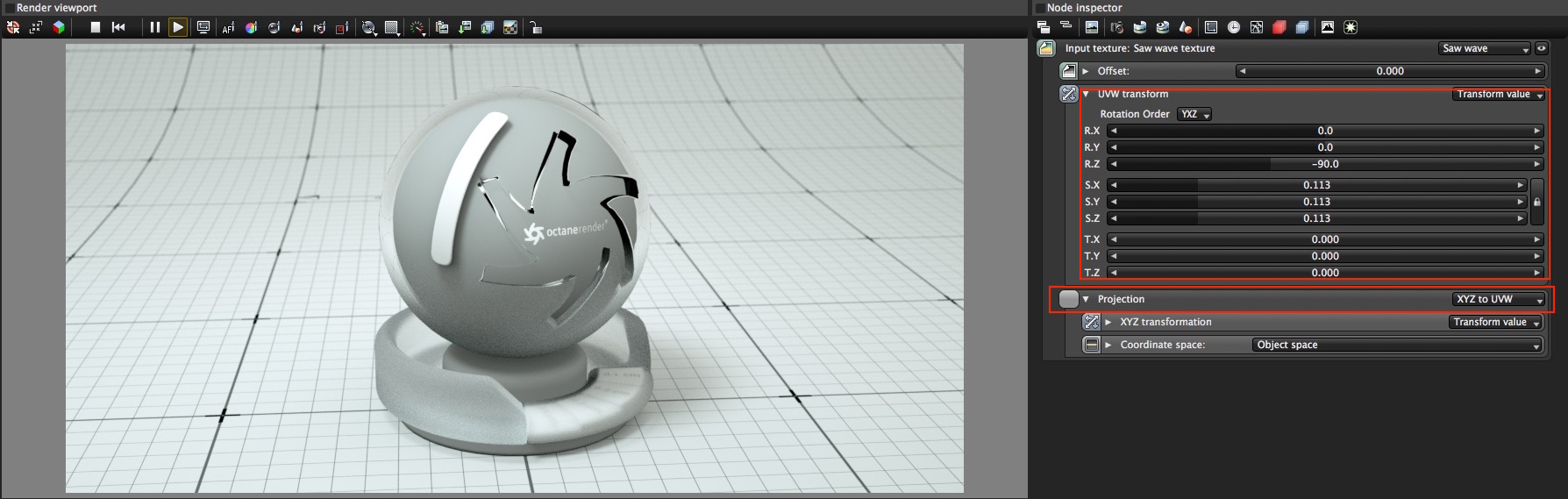Open the magnifier zoom tool dropdown
The width and height of the screenshot is (1568, 499).
[x=370, y=28]
